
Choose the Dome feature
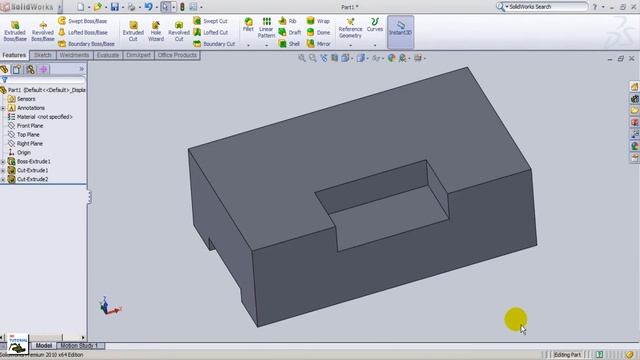pyautogui.click(x=318, y=32)
